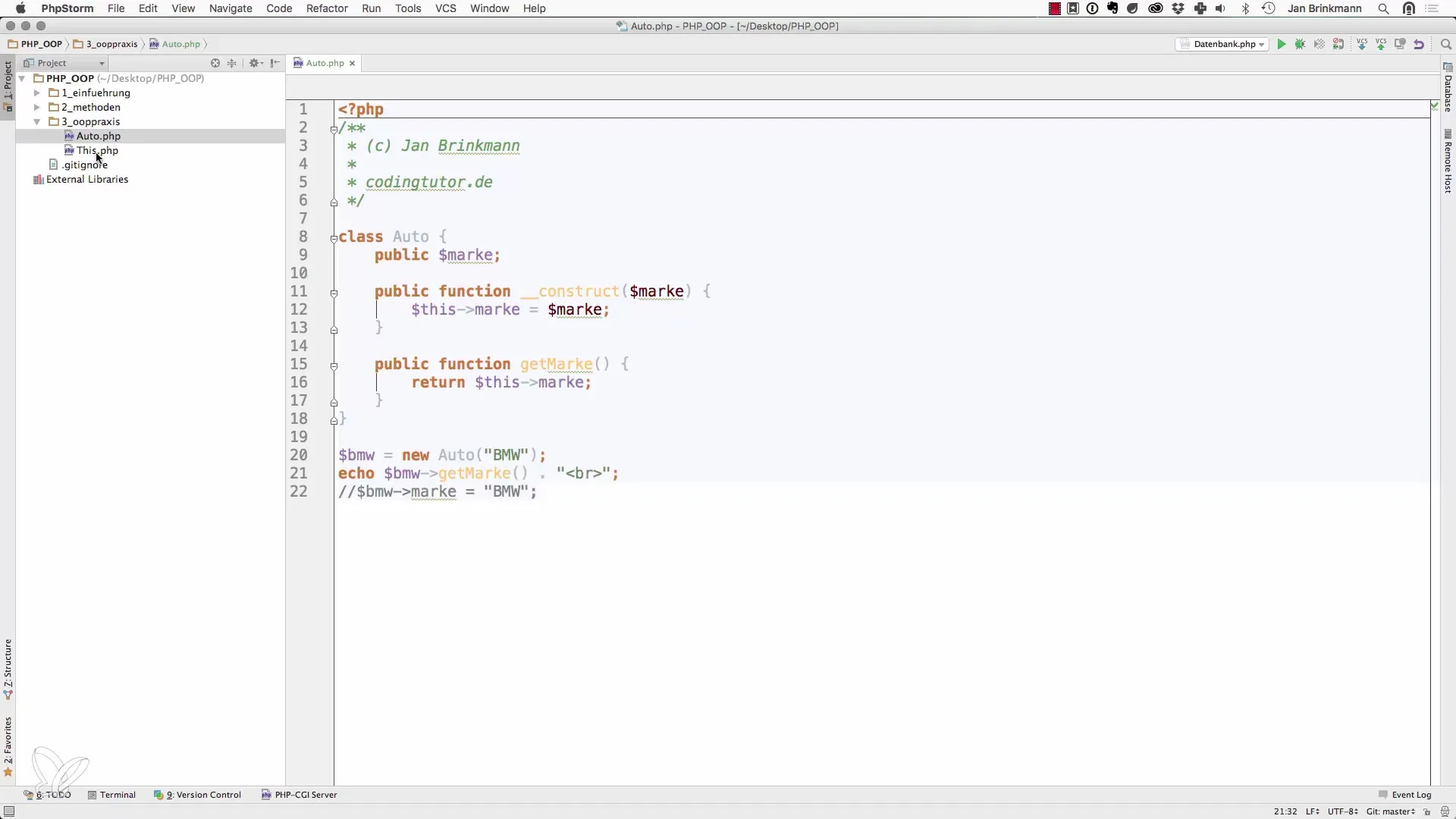1456x819 pixels.
Task: Update project with the VCS down-arrow icon
Action: click(1362, 45)
